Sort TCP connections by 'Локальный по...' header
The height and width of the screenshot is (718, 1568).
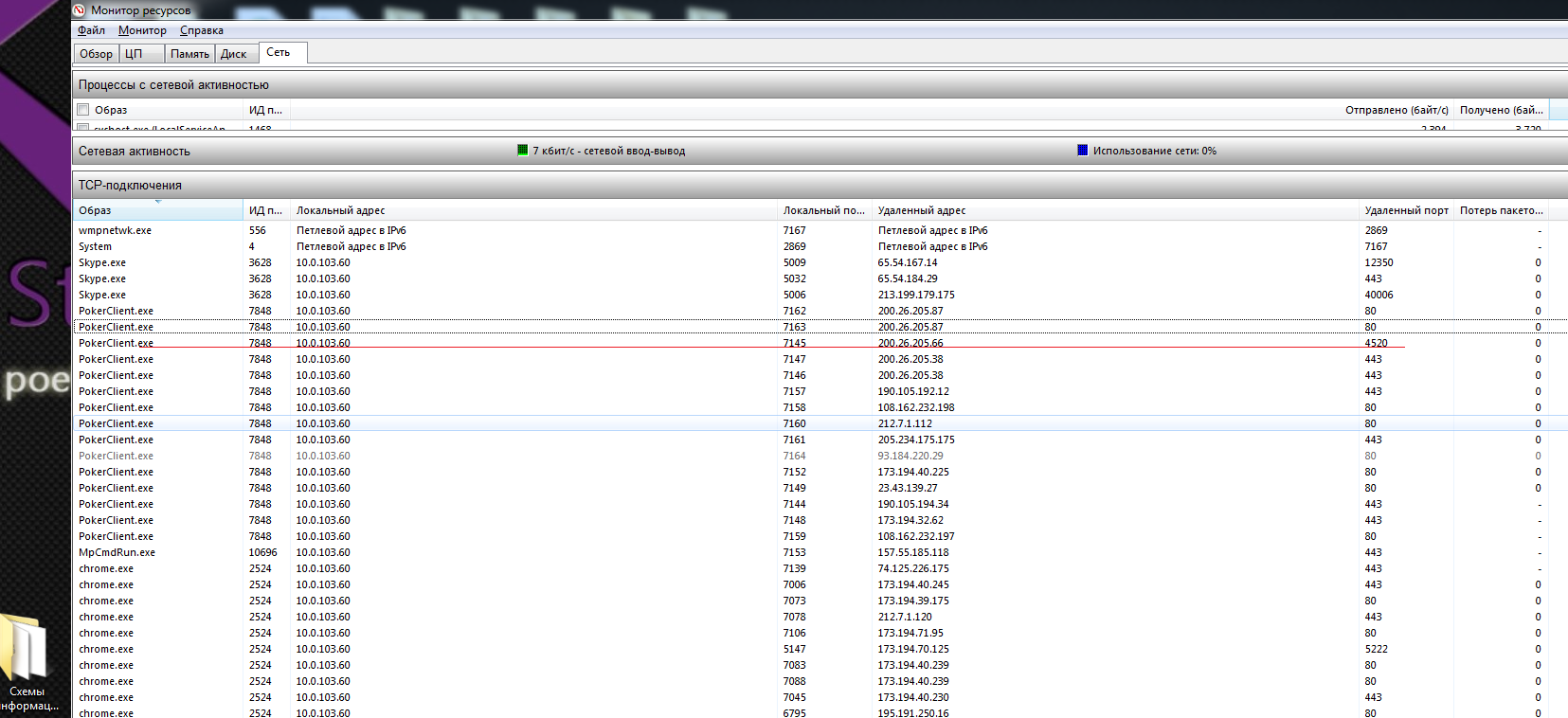824,210
